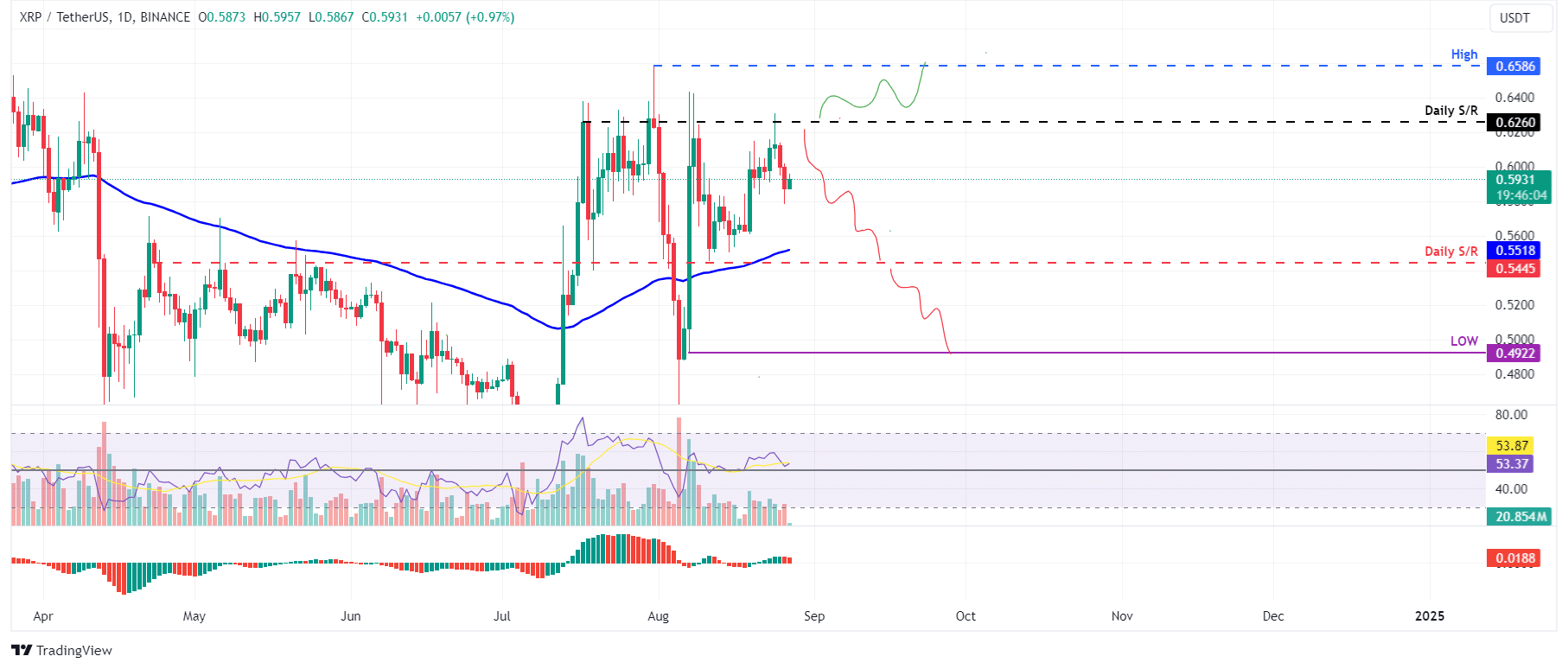Click the Dec label on time axis
This screenshot has width=1568, height=669.
pyautogui.click(x=1273, y=616)
